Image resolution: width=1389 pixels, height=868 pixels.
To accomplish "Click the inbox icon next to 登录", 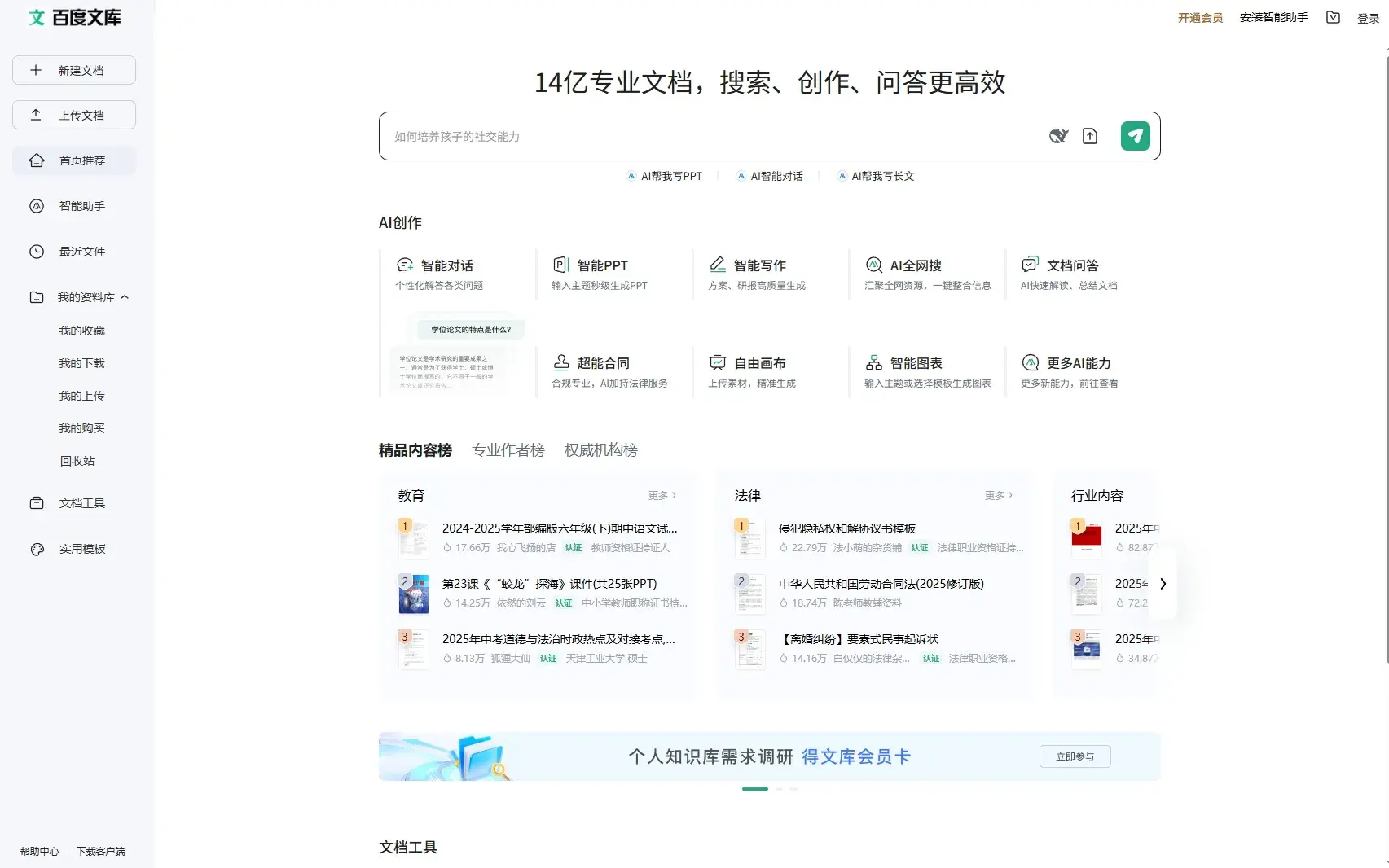I will click(1333, 17).
